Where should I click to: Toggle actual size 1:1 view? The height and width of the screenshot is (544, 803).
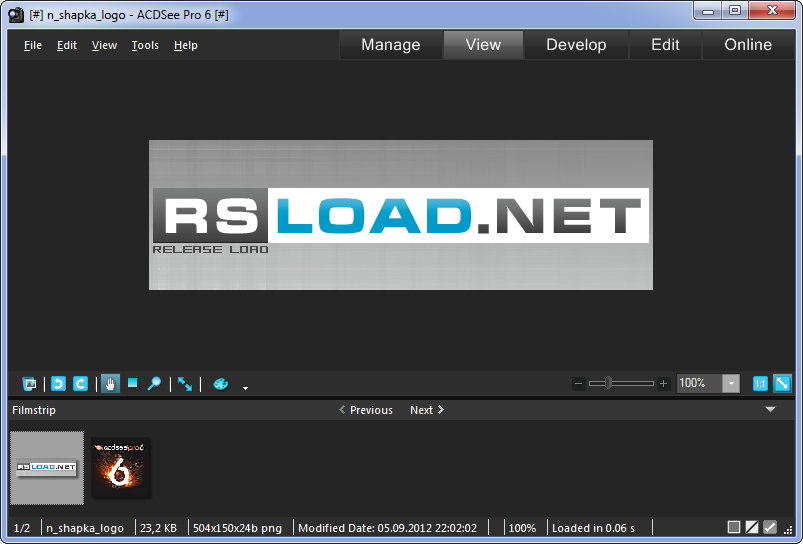pos(759,383)
